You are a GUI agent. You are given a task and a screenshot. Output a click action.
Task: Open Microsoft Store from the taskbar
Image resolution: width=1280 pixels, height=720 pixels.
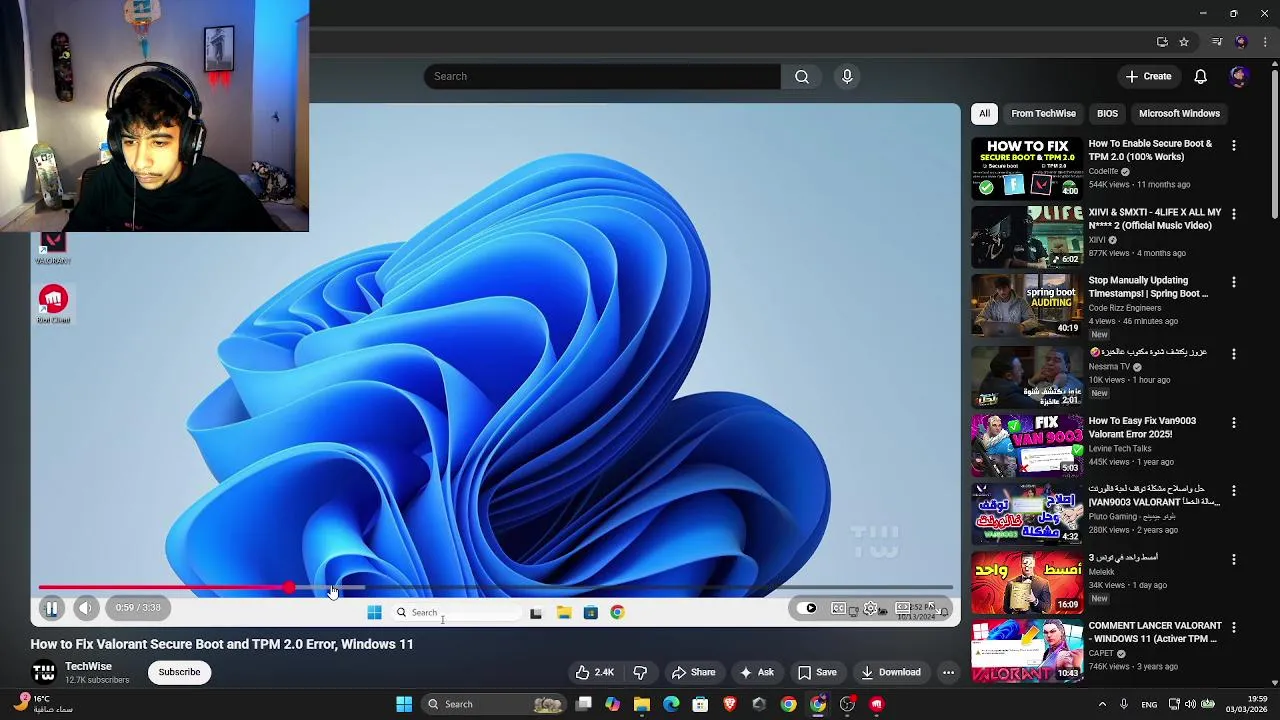point(700,704)
